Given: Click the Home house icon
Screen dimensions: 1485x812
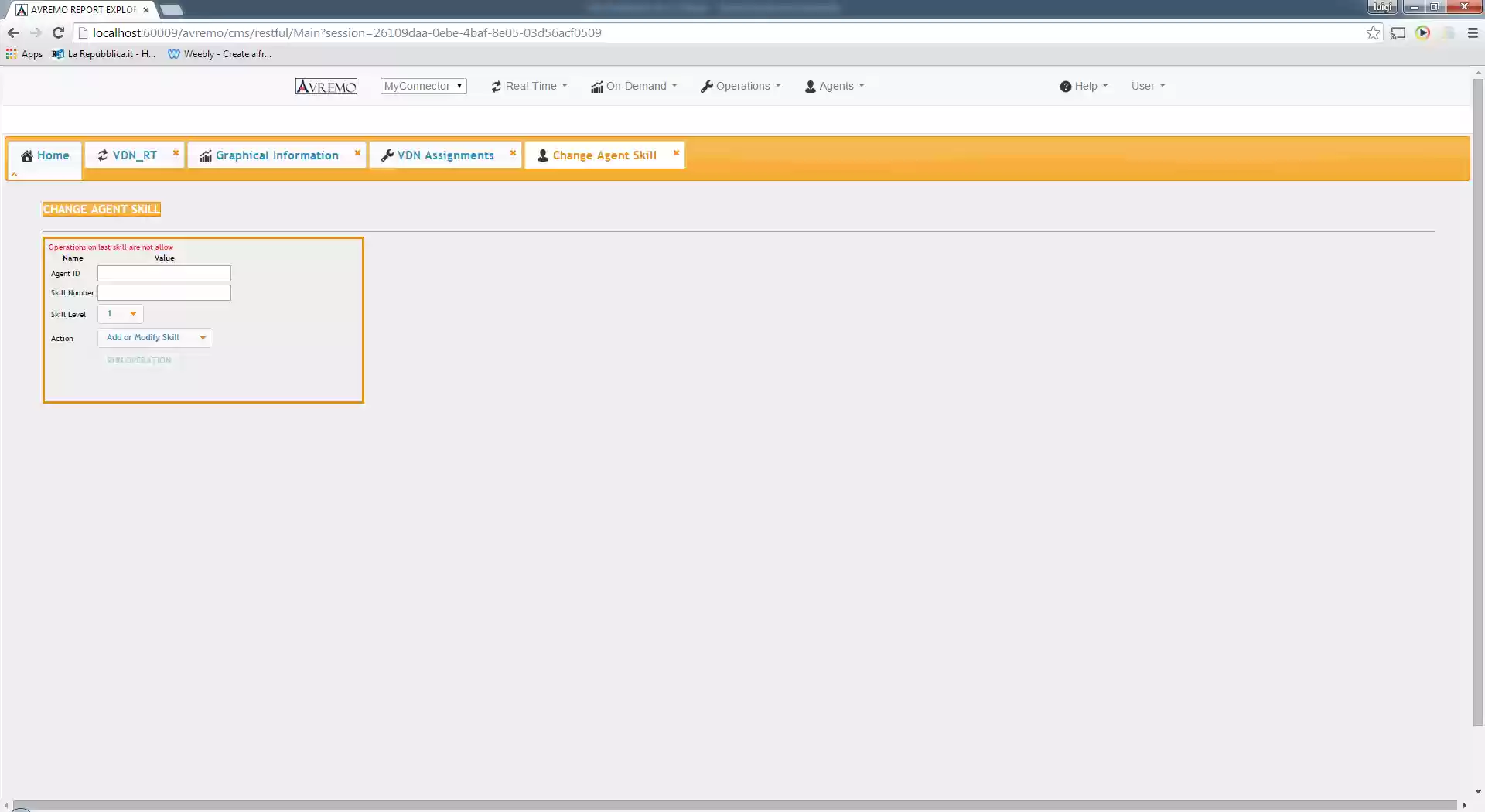Looking at the screenshot, I should click(27, 155).
